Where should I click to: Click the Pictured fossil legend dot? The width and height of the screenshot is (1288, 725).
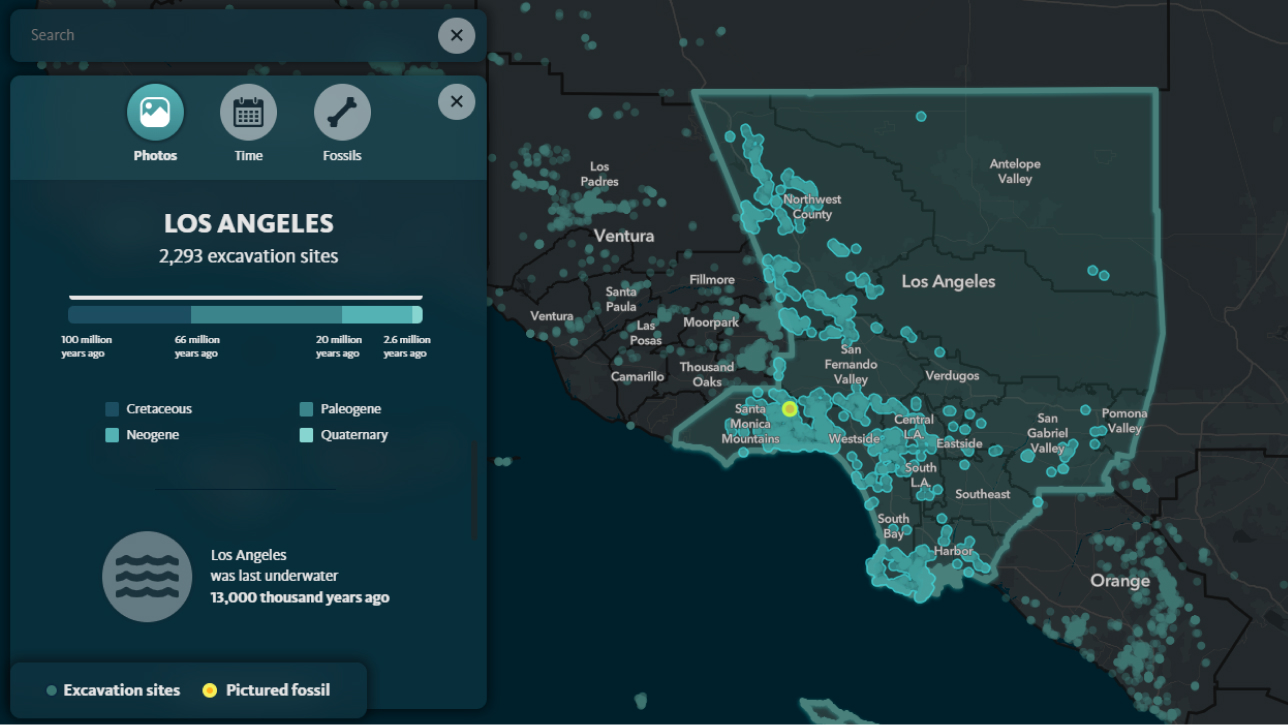coord(209,690)
